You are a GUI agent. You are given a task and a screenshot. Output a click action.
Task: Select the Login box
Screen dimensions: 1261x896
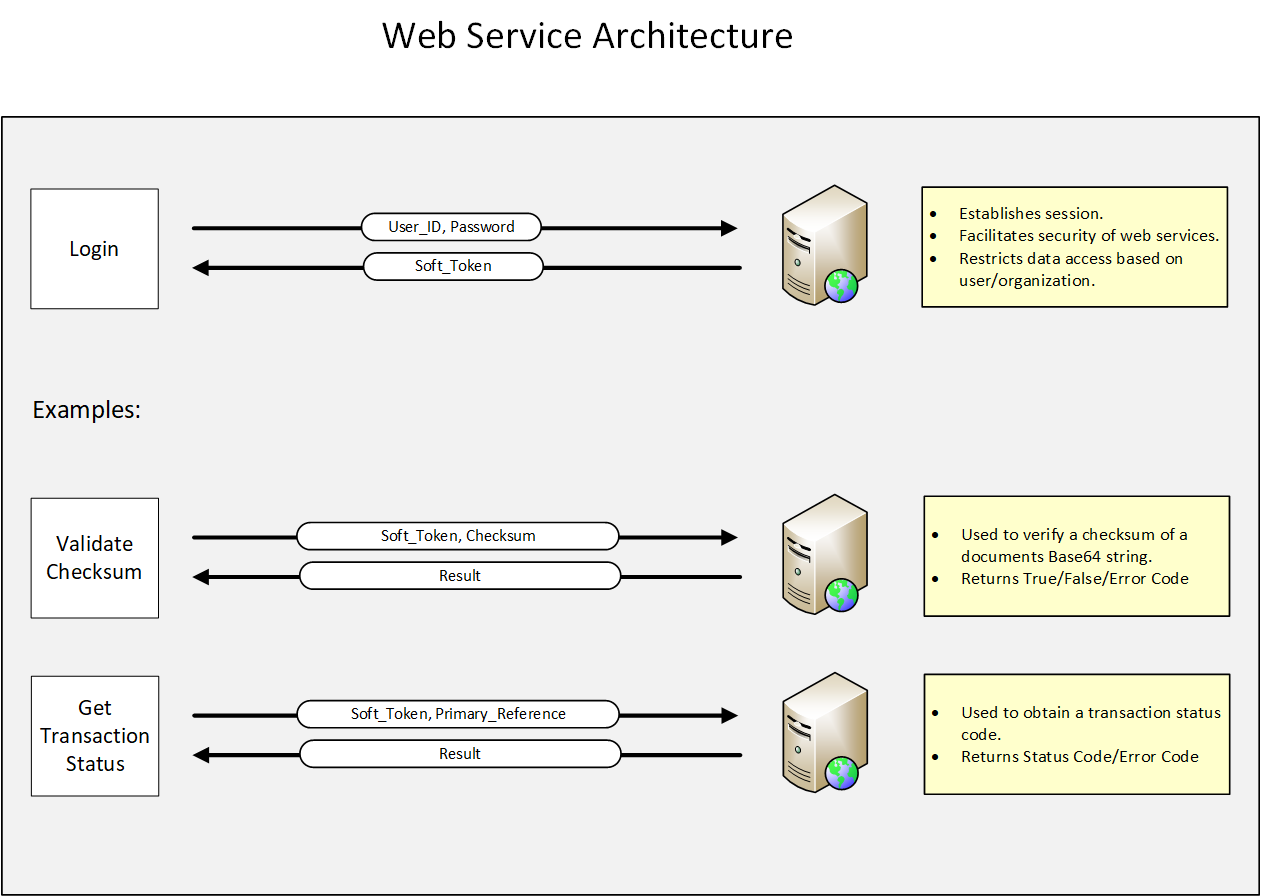coord(94,249)
